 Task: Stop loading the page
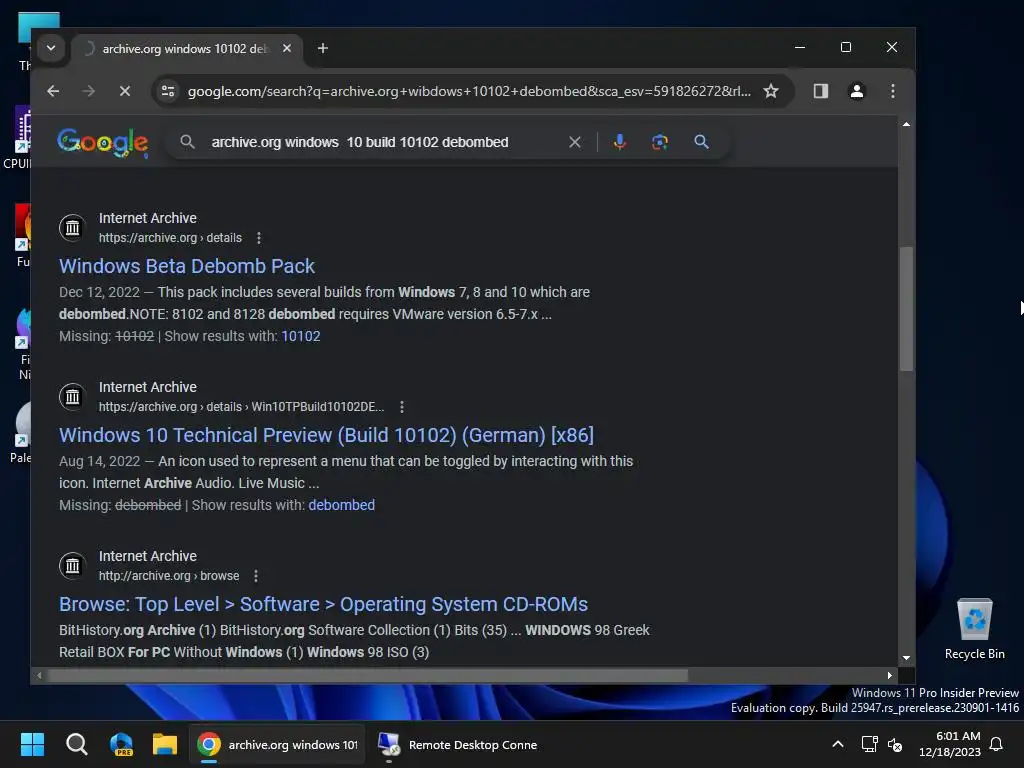click(x=125, y=91)
